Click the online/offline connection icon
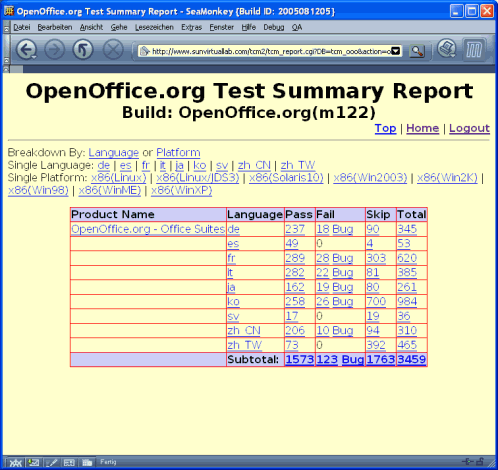 point(467,462)
